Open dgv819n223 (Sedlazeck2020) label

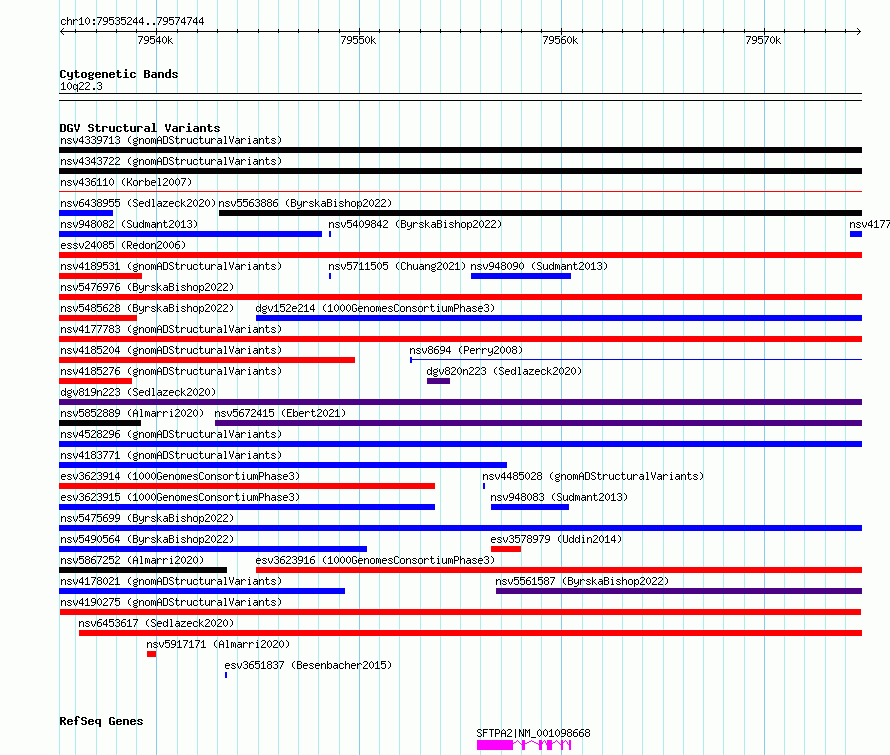[138, 392]
